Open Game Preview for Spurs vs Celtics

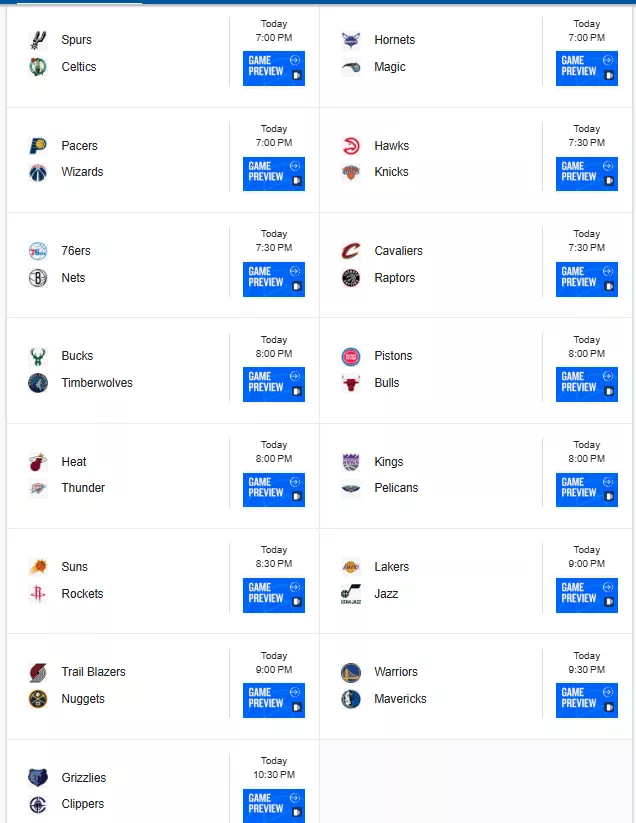click(x=274, y=68)
